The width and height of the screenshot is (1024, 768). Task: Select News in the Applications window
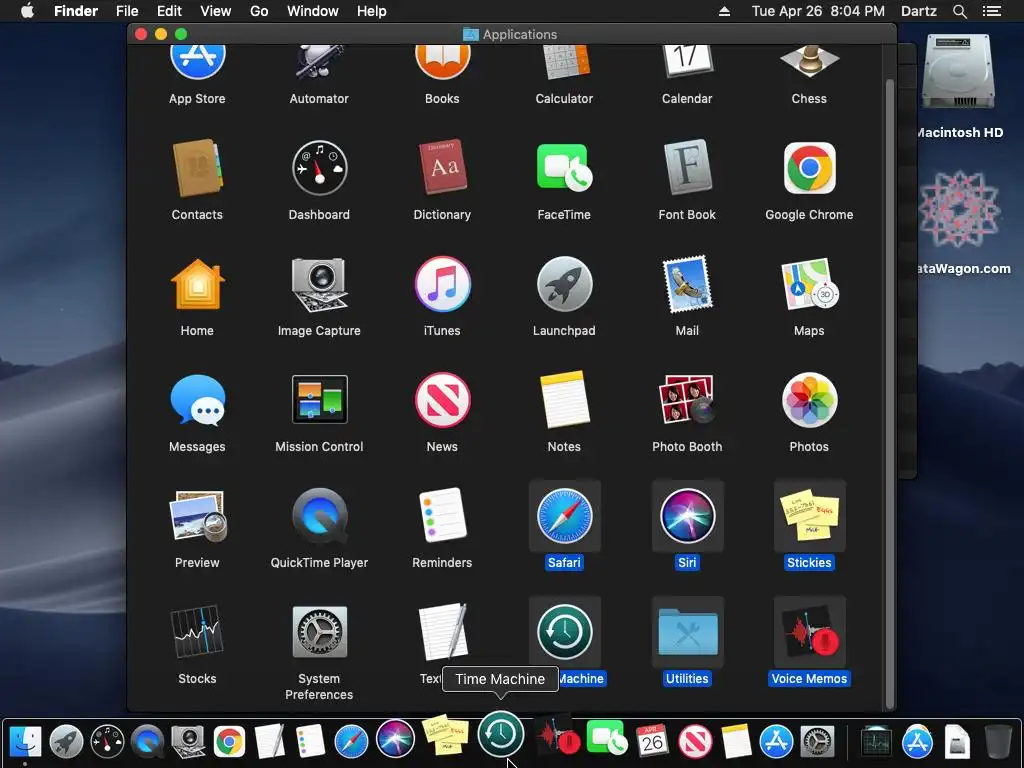tap(442, 400)
